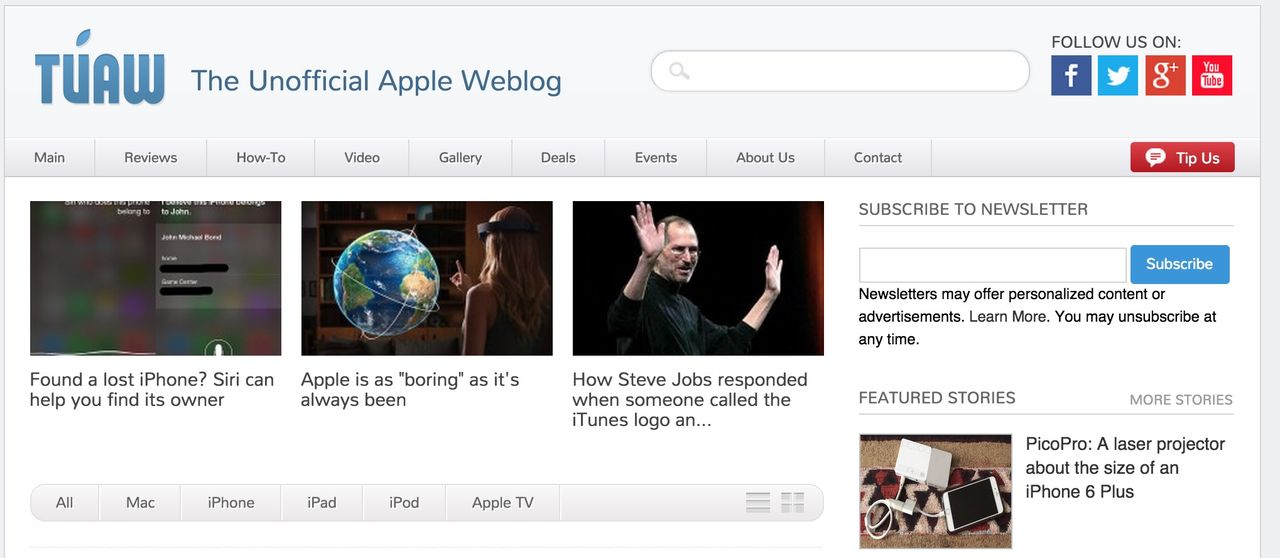Screen dimensions: 1280x558
Task: Click the search magnifier icon
Action: point(679,71)
